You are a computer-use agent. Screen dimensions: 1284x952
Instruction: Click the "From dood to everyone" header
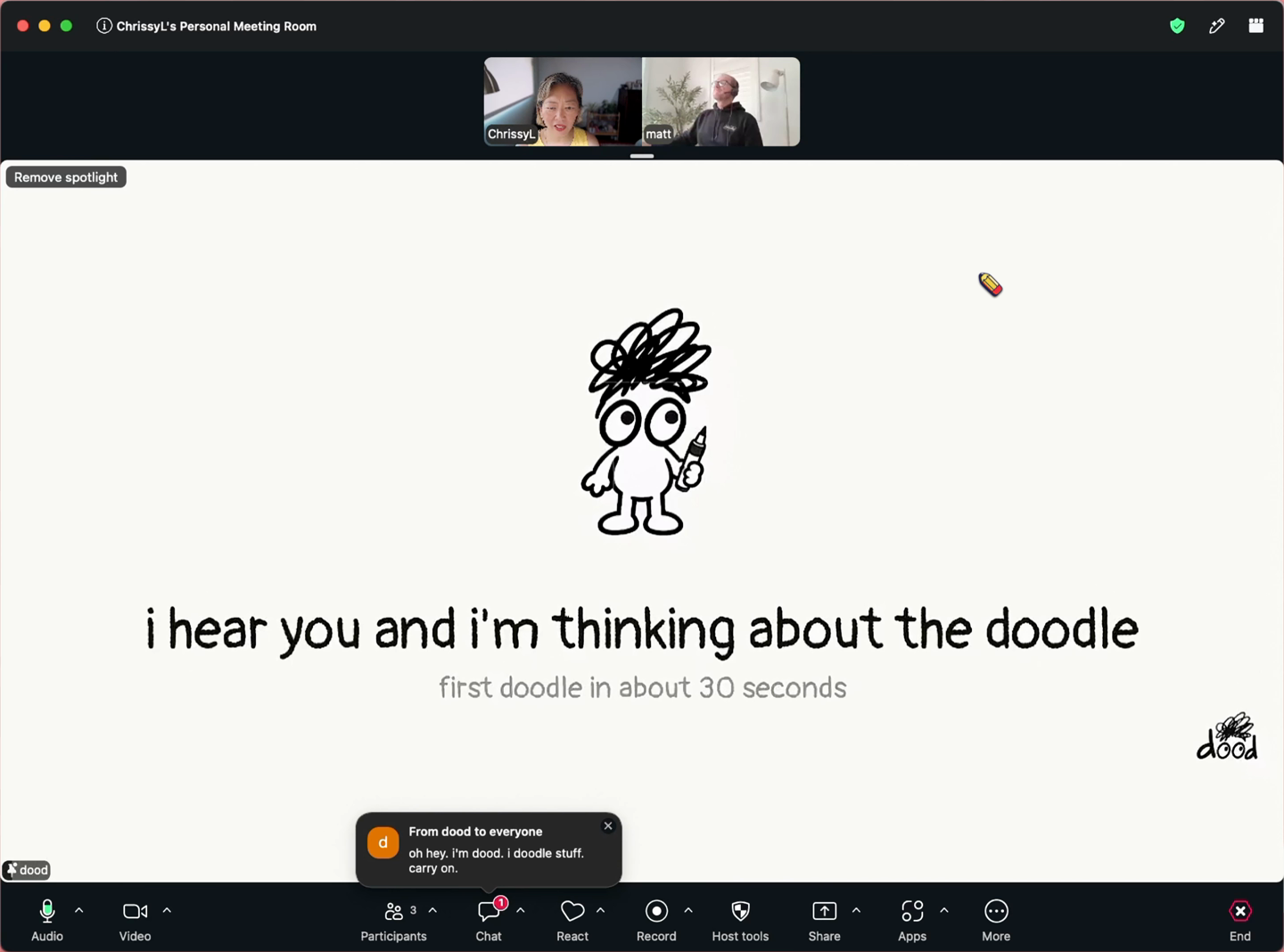click(475, 832)
